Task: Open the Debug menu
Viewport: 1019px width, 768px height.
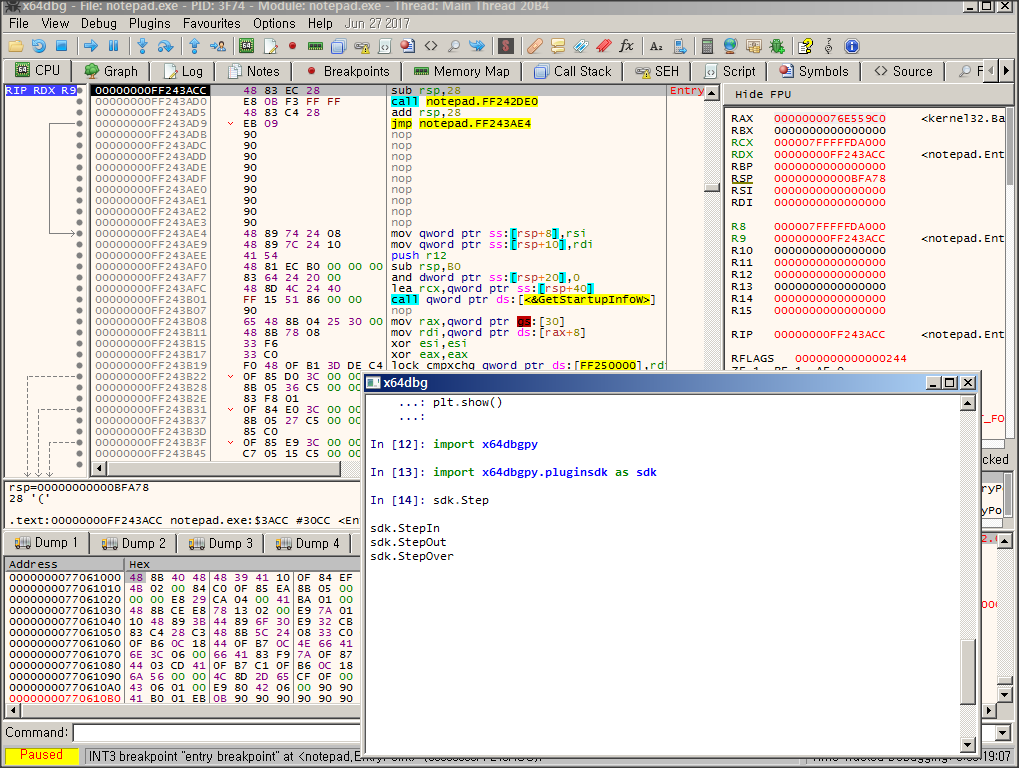Action: tap(98, 23)
